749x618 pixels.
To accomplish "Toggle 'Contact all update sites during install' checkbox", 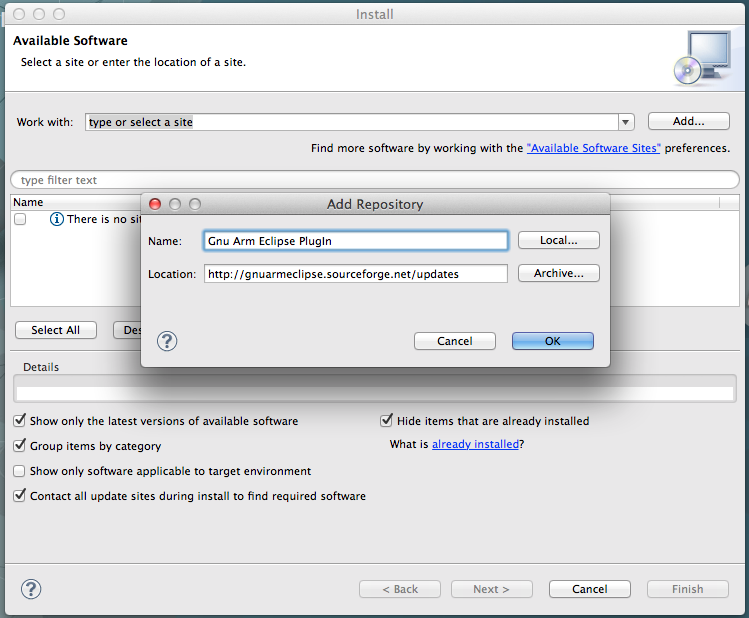I will [19, 495].
